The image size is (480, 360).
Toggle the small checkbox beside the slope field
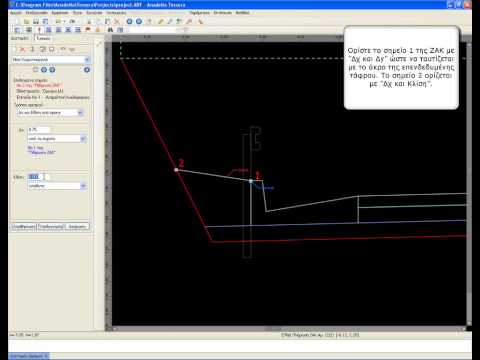(x=48, y=177)
